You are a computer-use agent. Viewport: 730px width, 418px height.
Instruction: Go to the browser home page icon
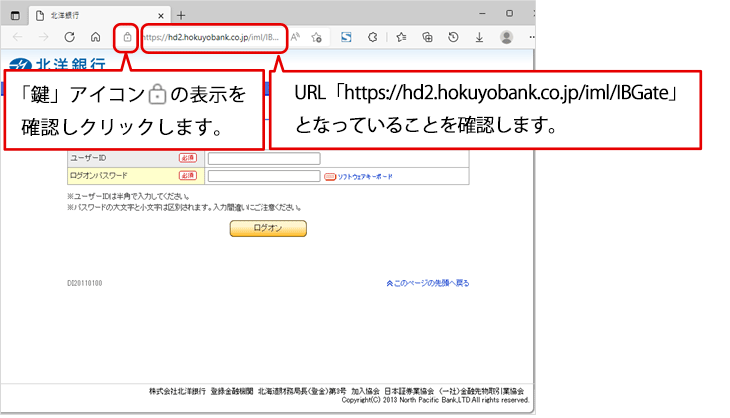pyautogui.click(x=95, y=37)
